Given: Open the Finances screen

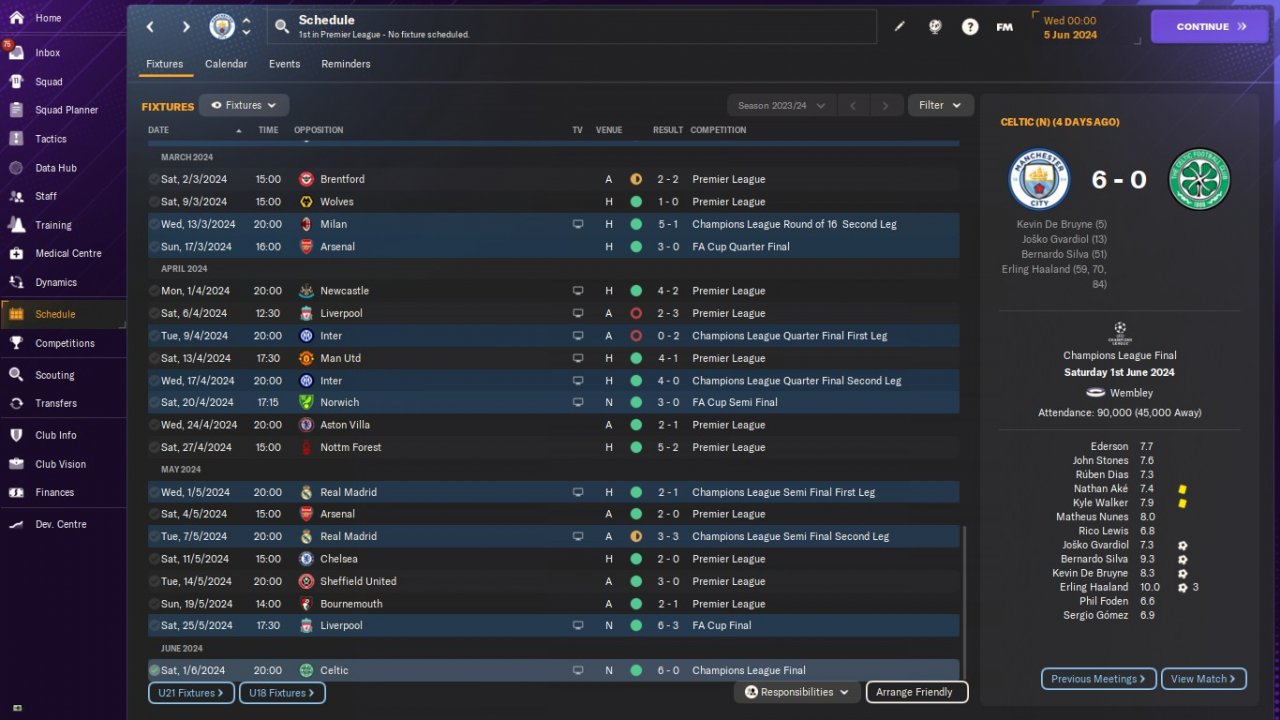Looking at the screenshot, I should point(55,492).
